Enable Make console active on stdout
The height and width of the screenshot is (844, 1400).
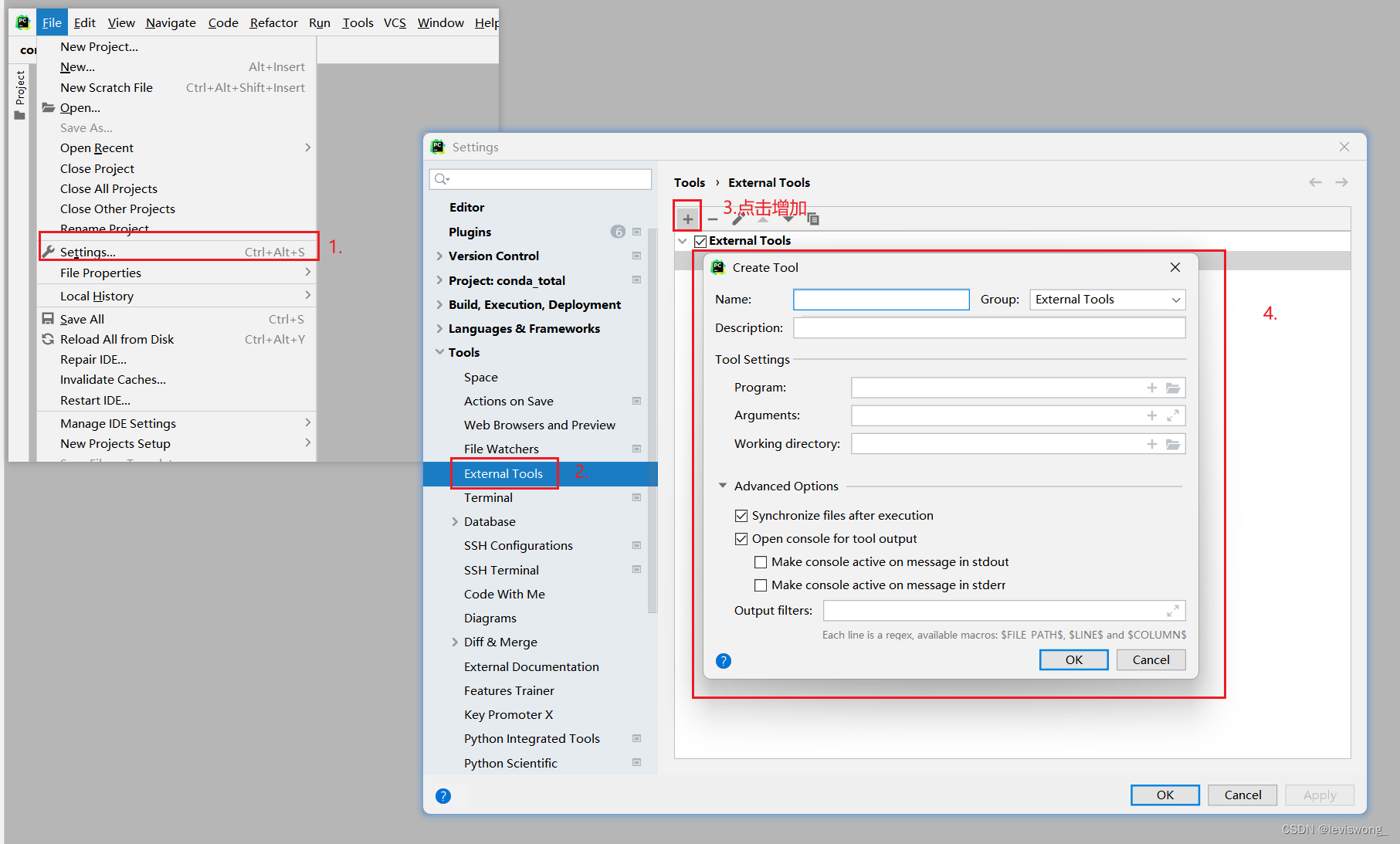(x=761, y=562)
